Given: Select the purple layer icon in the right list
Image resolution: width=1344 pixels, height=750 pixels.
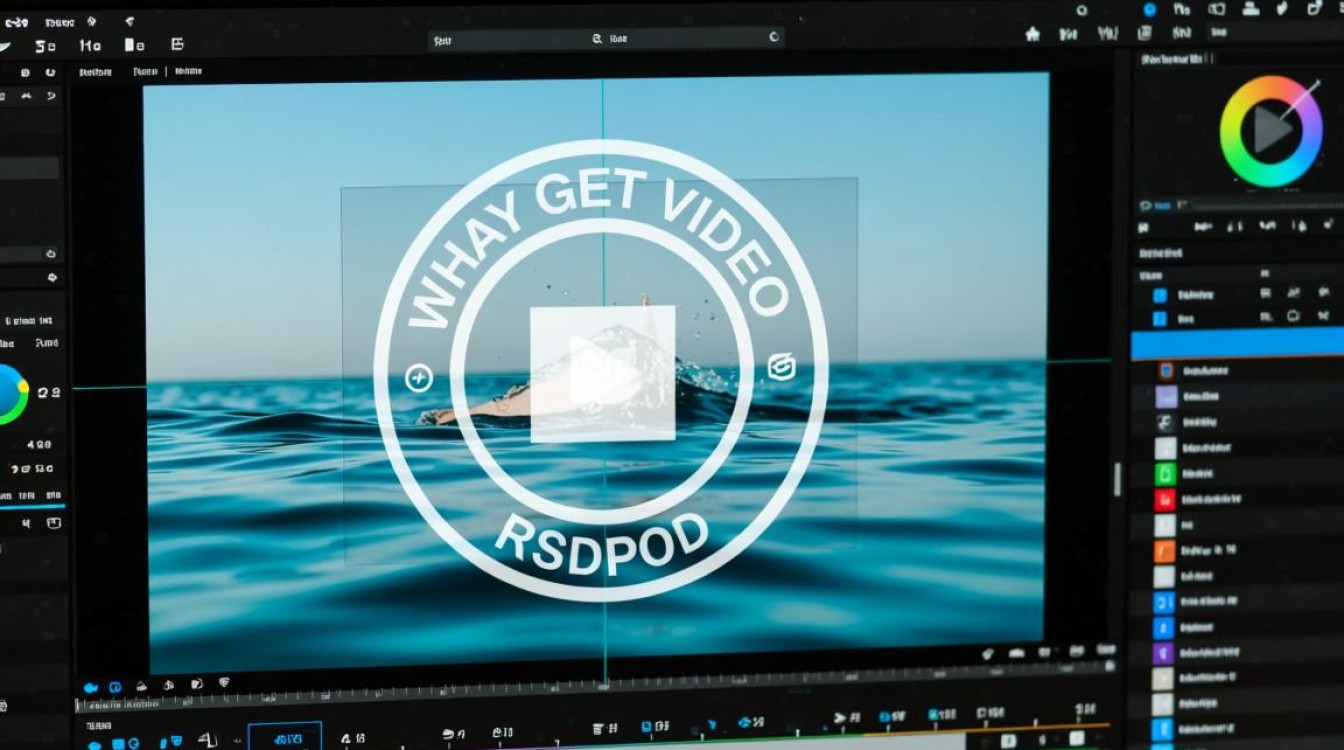Looking at the screenshot, I should [1163, 653].
